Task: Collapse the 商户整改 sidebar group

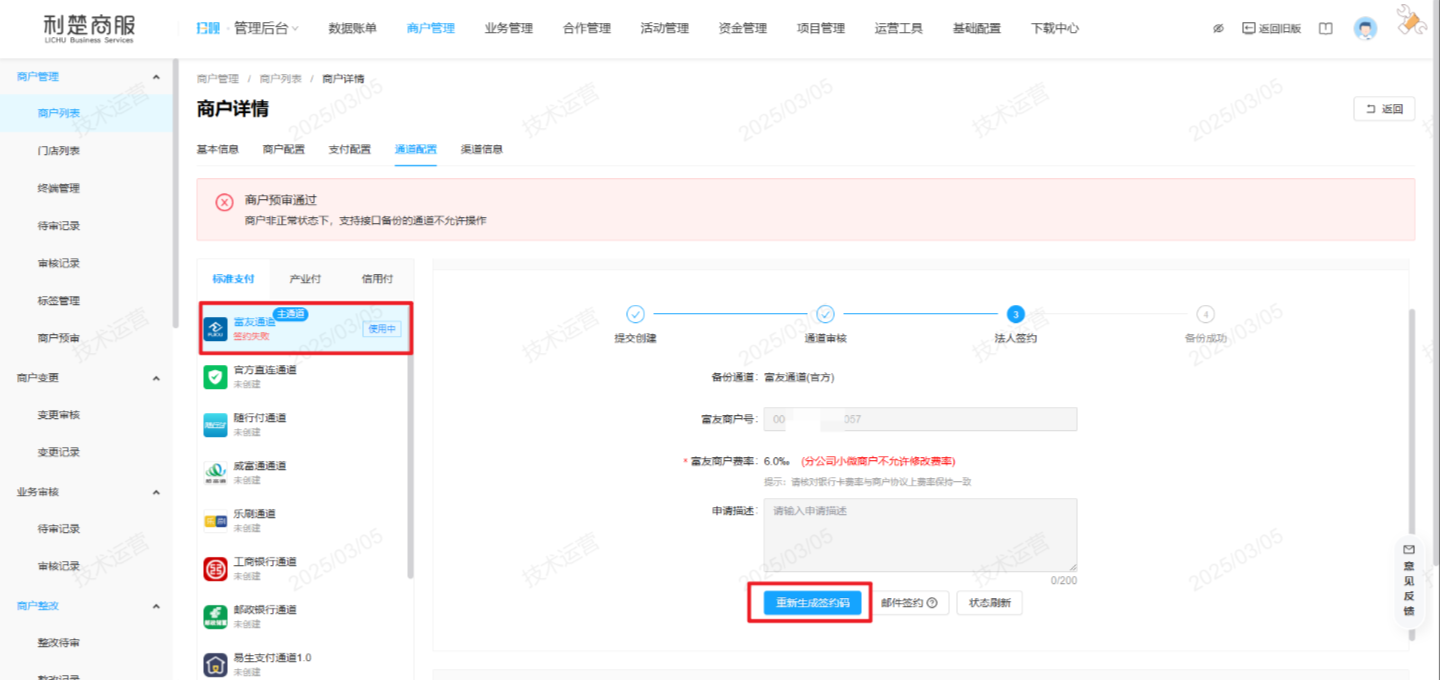Action: (156, 606)
